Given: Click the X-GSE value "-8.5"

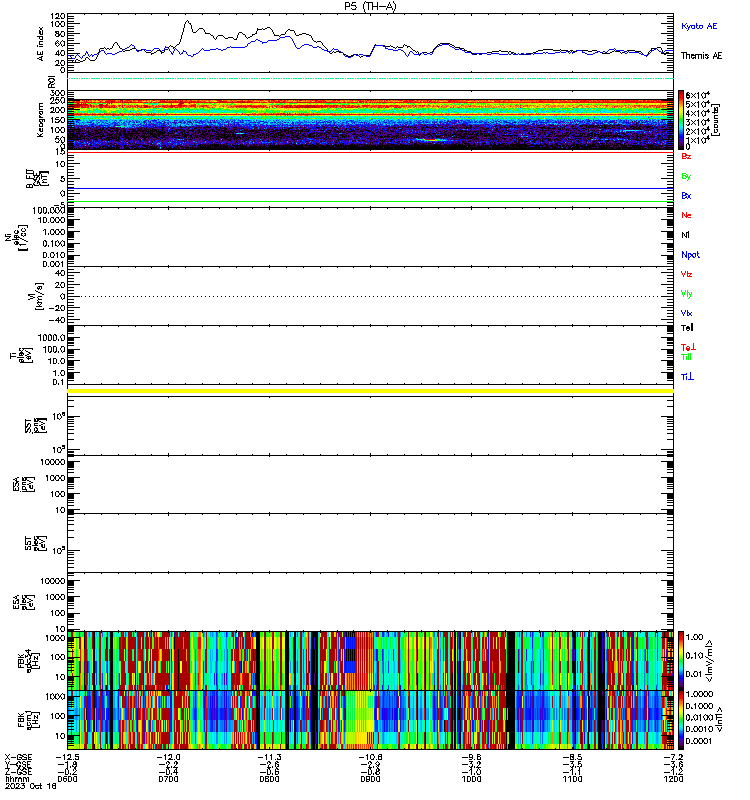Looking at the screenshot, I should tap(572, 757).
